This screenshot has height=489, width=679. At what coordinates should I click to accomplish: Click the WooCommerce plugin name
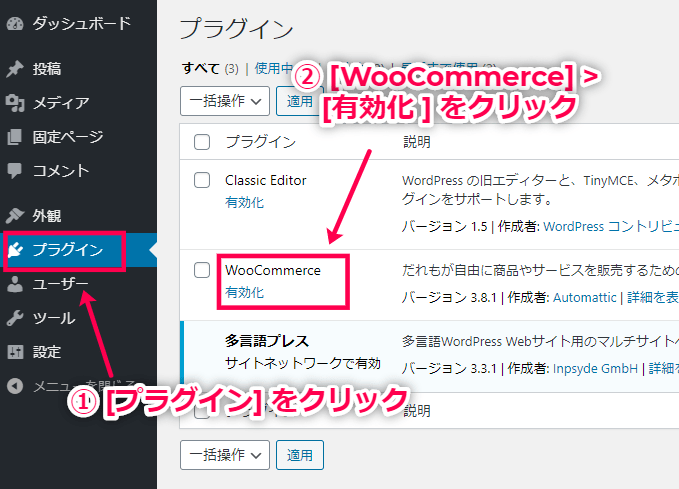(x=273, y=270)
